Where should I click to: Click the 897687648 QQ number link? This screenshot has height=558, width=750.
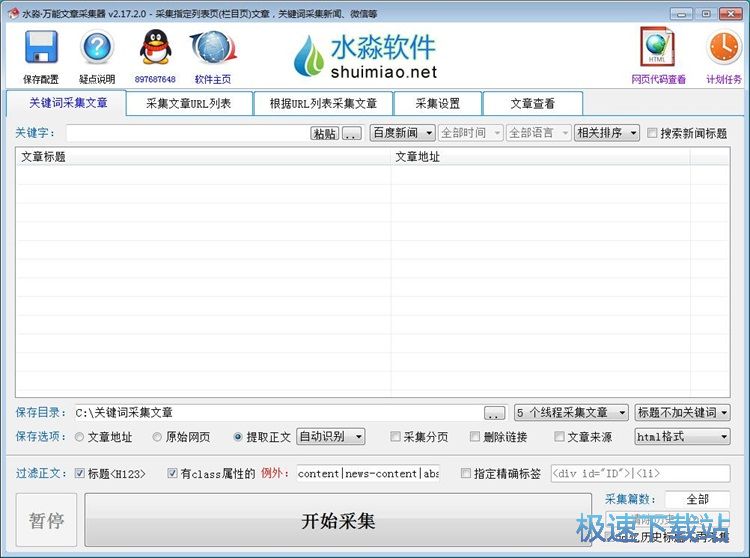(155, 79)
